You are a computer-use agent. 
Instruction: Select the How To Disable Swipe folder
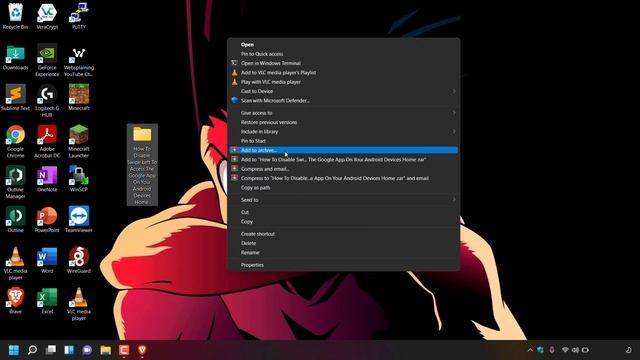(x=142, y=165)
